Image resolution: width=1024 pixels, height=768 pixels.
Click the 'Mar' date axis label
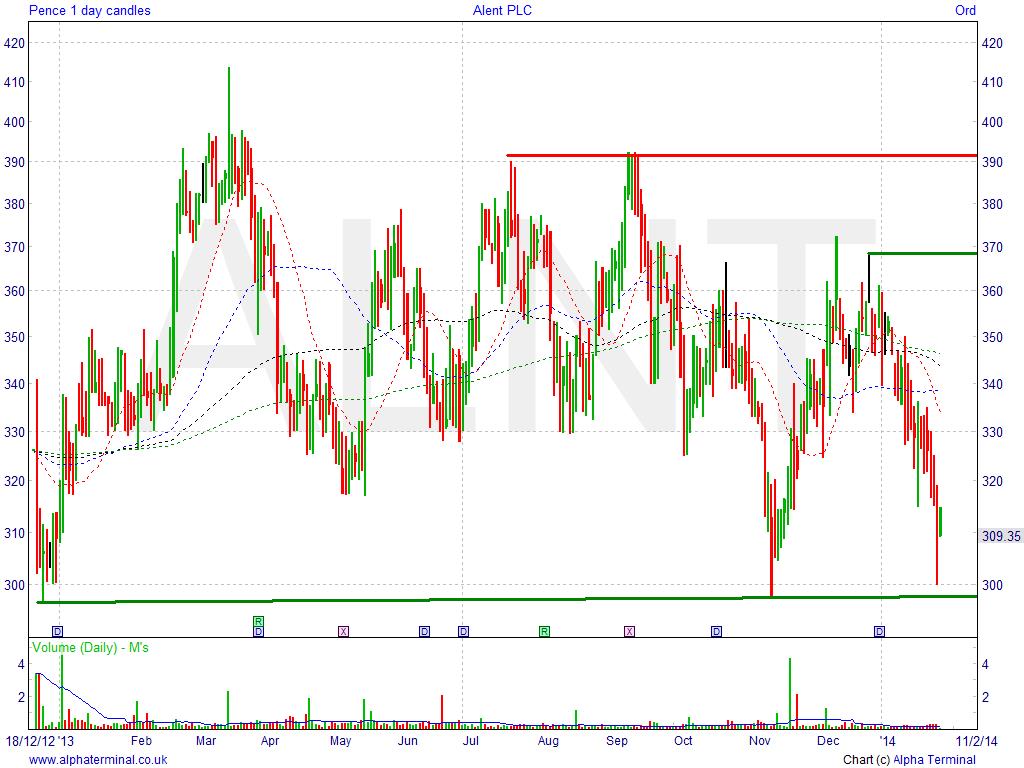click(x=206, y=741)
